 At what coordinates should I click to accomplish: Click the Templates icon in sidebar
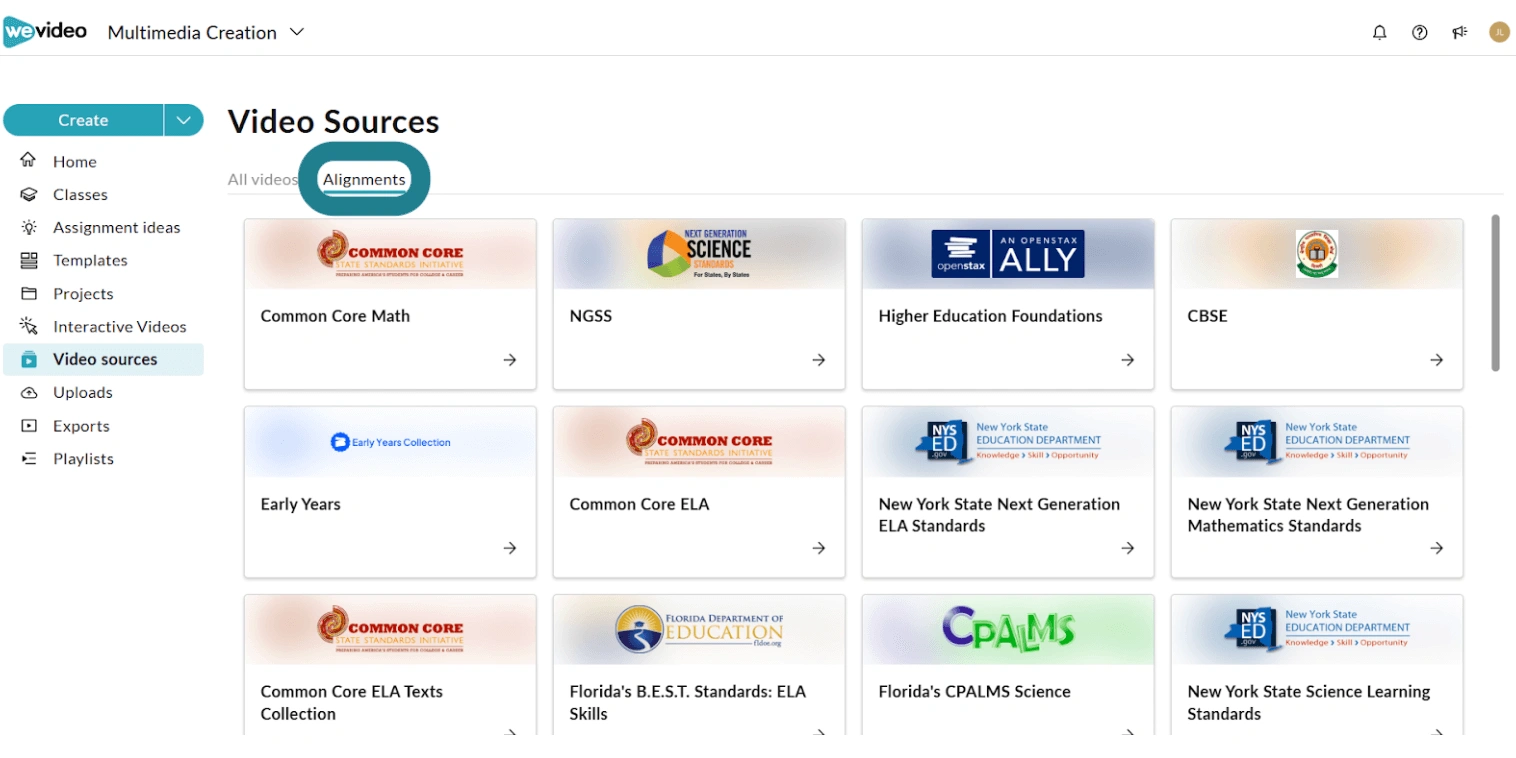tap(29, 260)
